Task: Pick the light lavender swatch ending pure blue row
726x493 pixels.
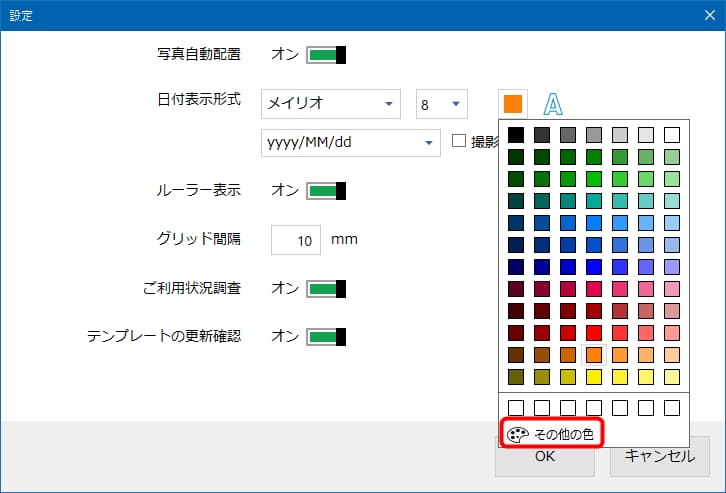Action: pyautogui.click(x=672, y=267)
